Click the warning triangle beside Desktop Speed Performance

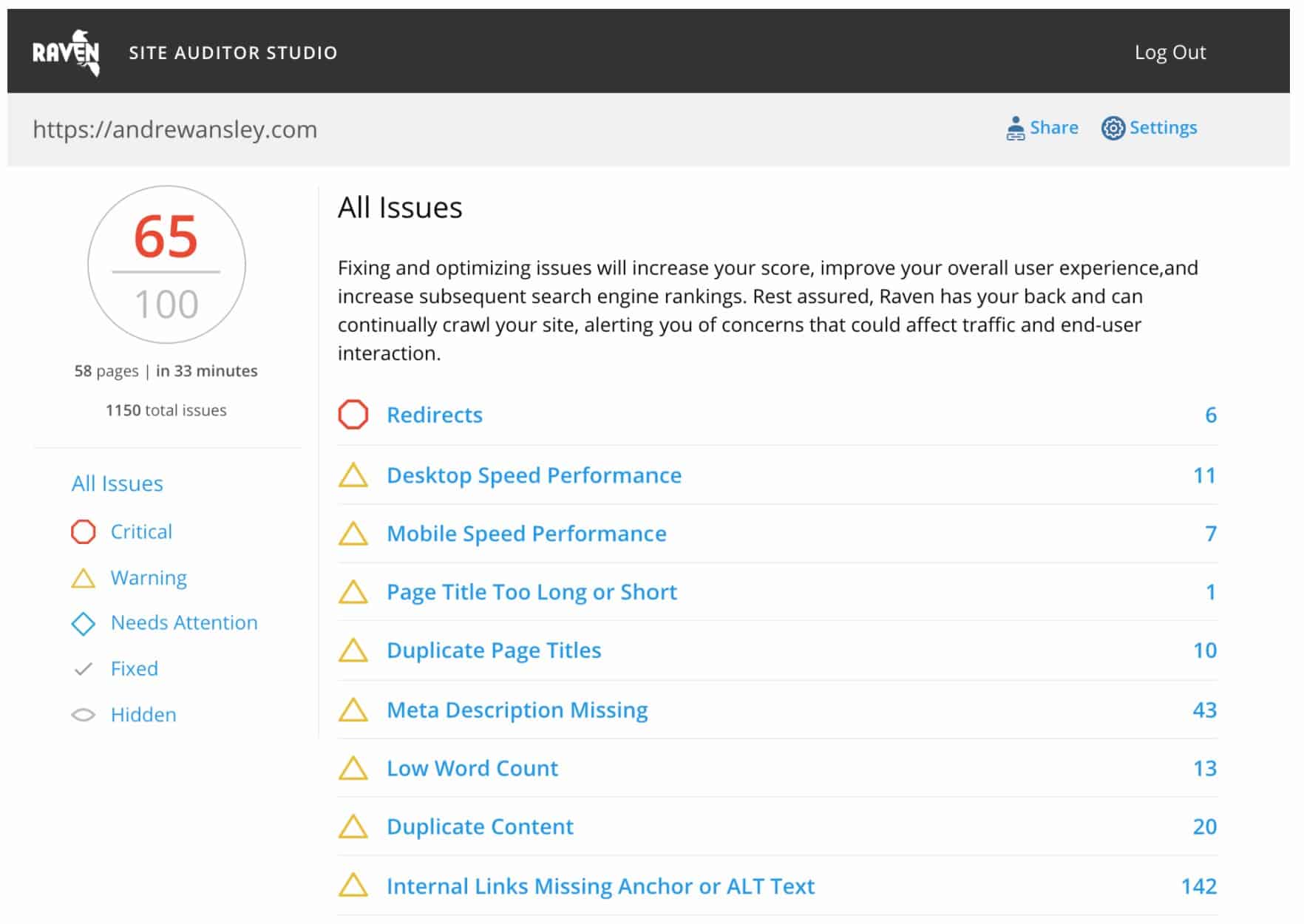pyautogui.click(x=353, y=475)
